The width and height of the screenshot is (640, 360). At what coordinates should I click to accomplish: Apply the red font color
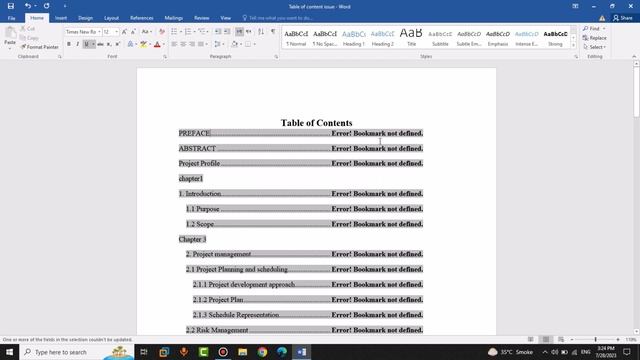coord(157,44)
